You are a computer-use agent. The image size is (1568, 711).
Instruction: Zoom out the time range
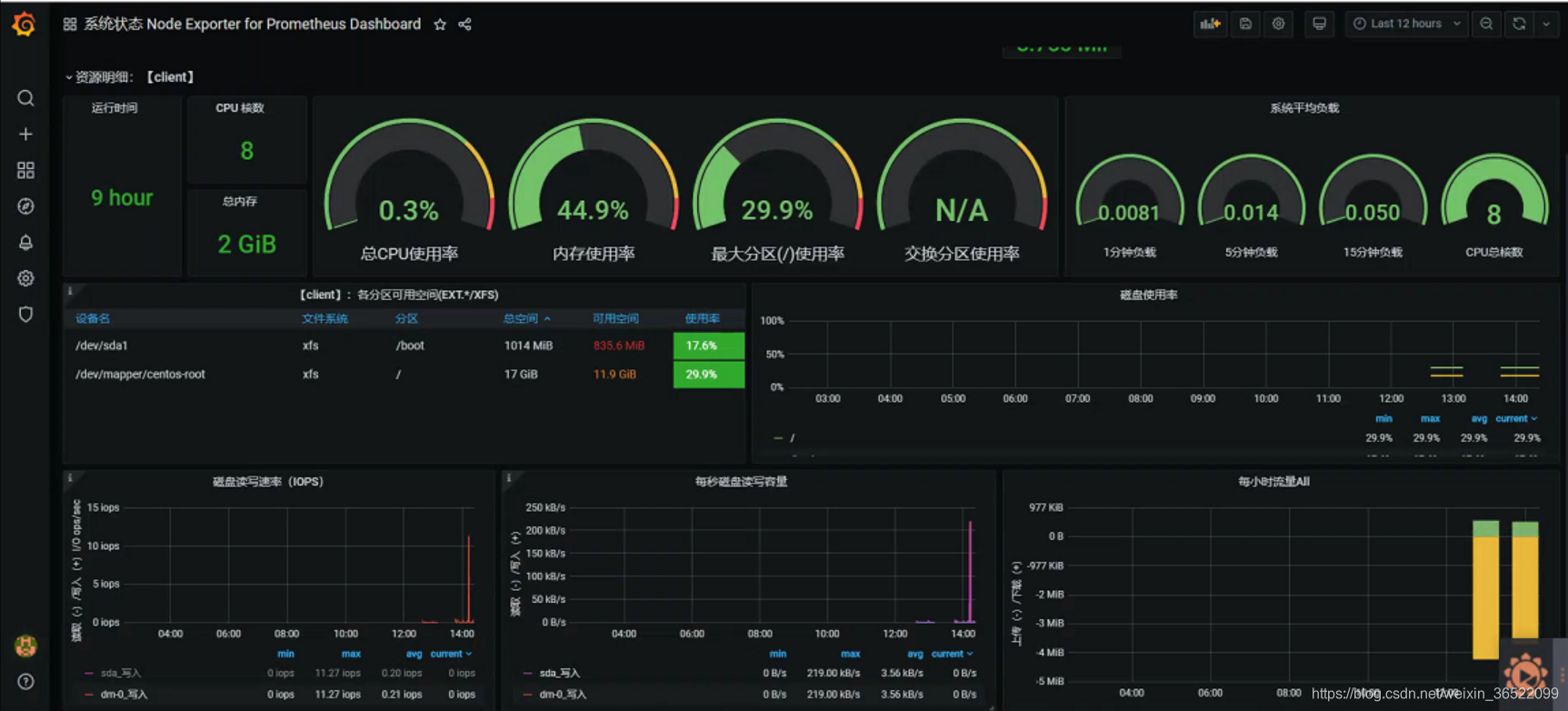click(1486, 24)
